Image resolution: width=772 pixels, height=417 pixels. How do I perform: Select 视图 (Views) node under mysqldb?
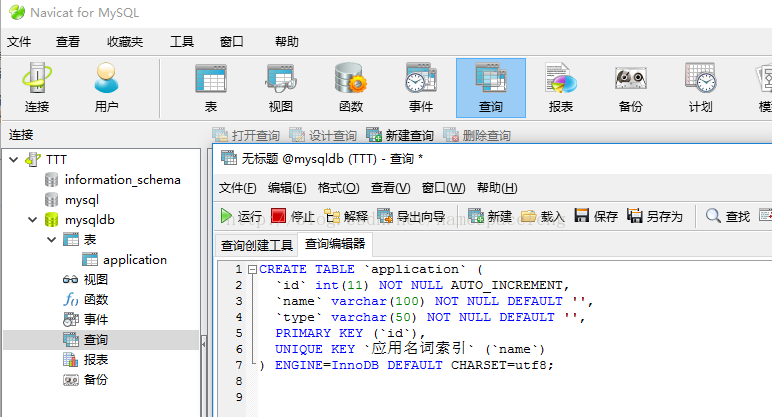[x=96, y=280]
